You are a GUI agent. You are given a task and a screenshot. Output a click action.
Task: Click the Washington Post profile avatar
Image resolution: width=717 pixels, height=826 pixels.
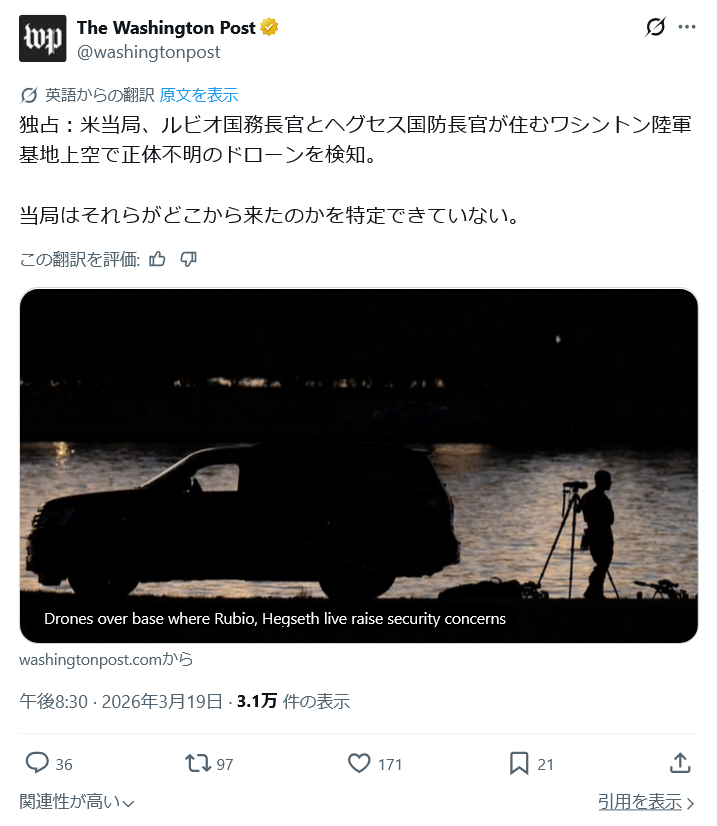click(x=43, y=39)
